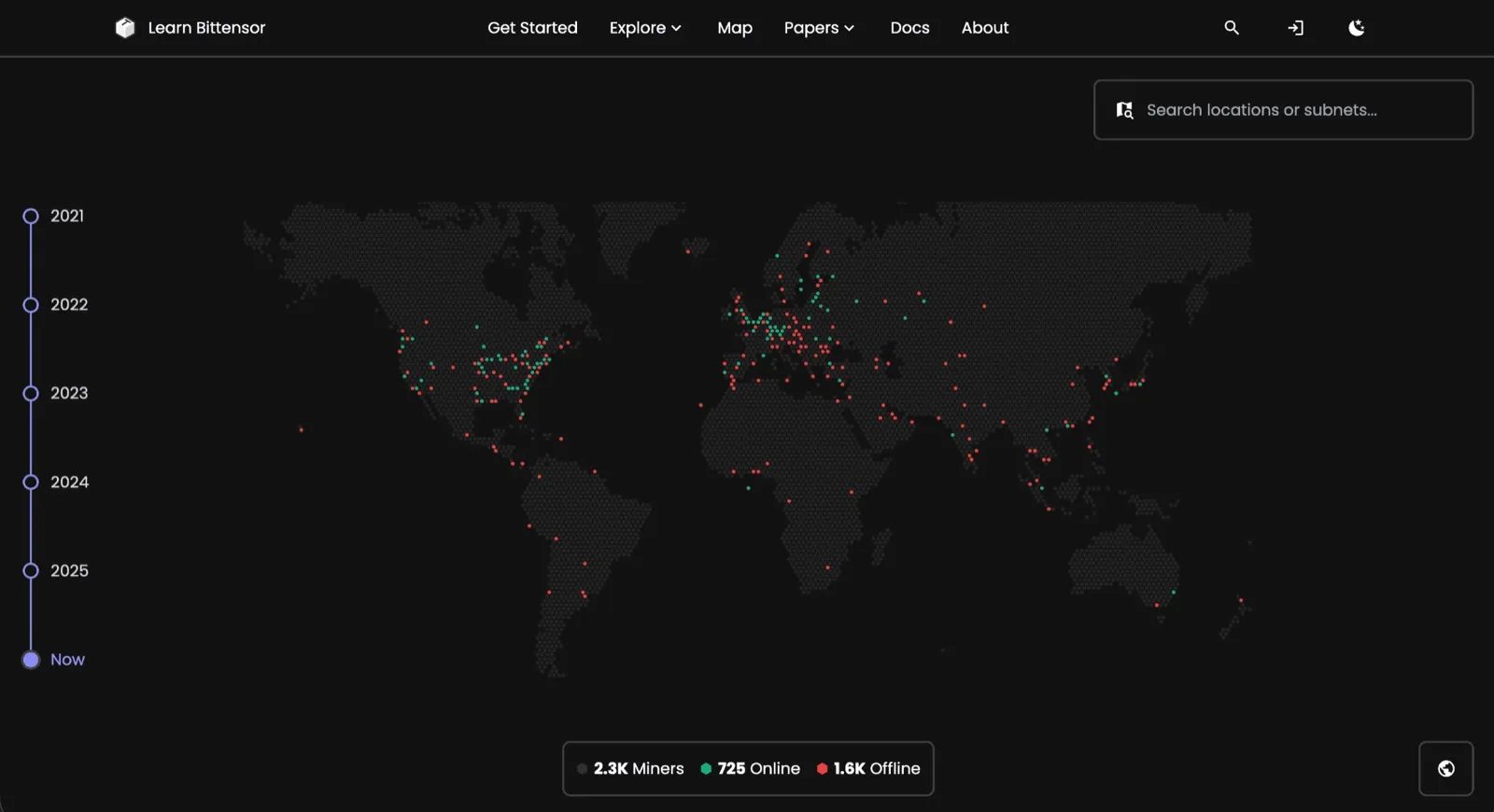Click the map search icon in the search box
This screenshot has width=1494, height=812.
pos(1125,110)
